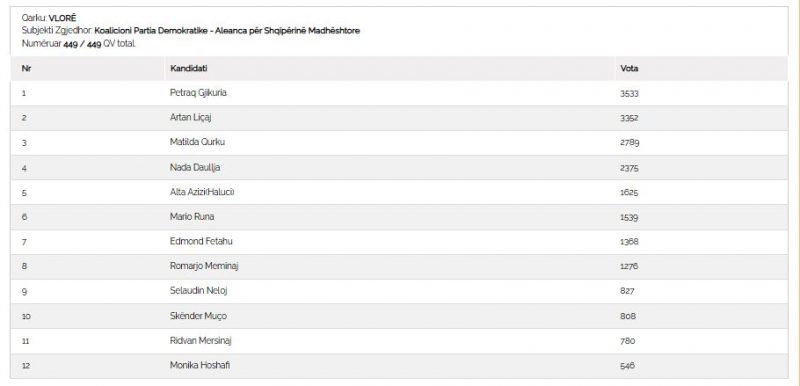Screen dimensions: 800x386
Task: Click the VLORË district label
Action: click(x=62, y=18)
